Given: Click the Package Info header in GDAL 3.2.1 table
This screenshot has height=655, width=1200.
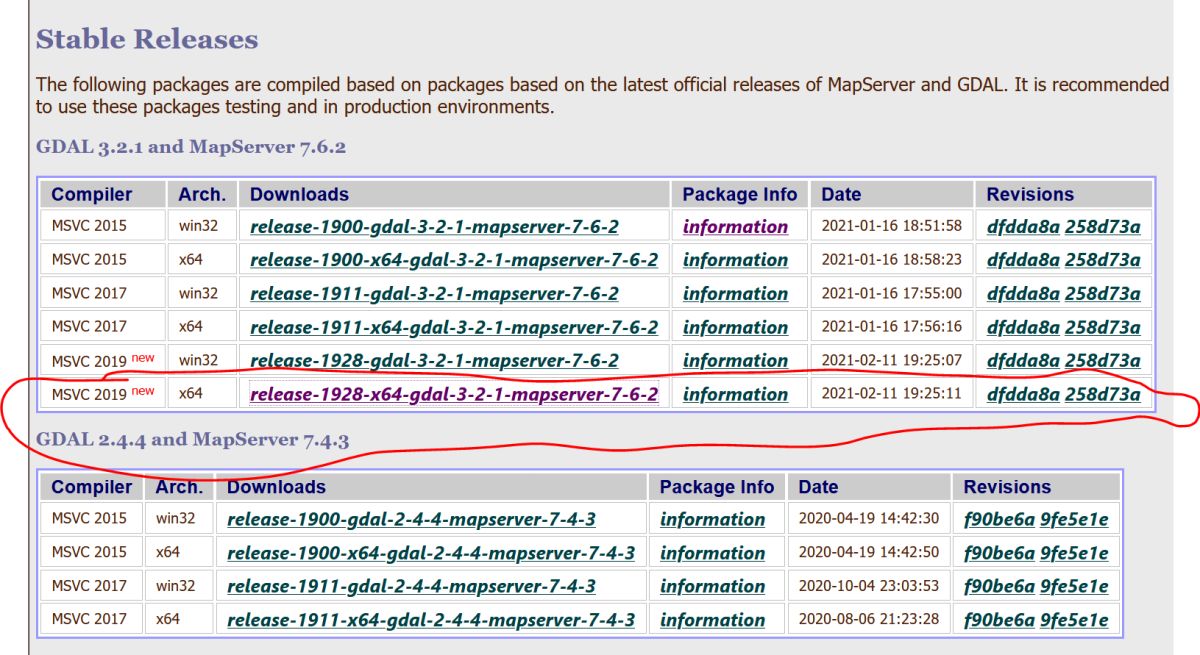Looking at the screenshot, I should [x=740, y=194].
